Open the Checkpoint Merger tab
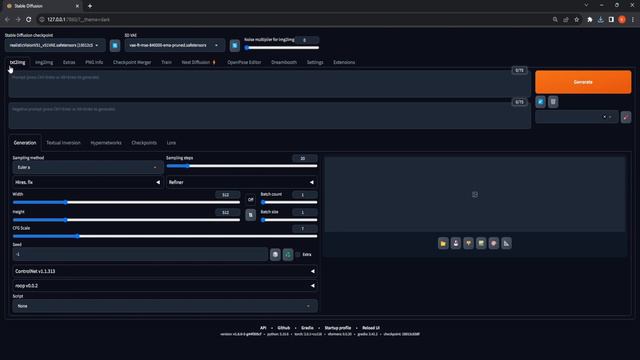 pos(132,62)
